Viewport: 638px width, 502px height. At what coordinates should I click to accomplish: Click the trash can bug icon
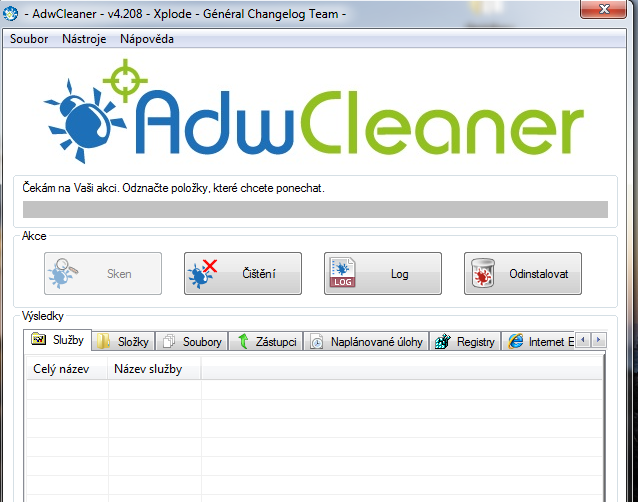[483, 273]
